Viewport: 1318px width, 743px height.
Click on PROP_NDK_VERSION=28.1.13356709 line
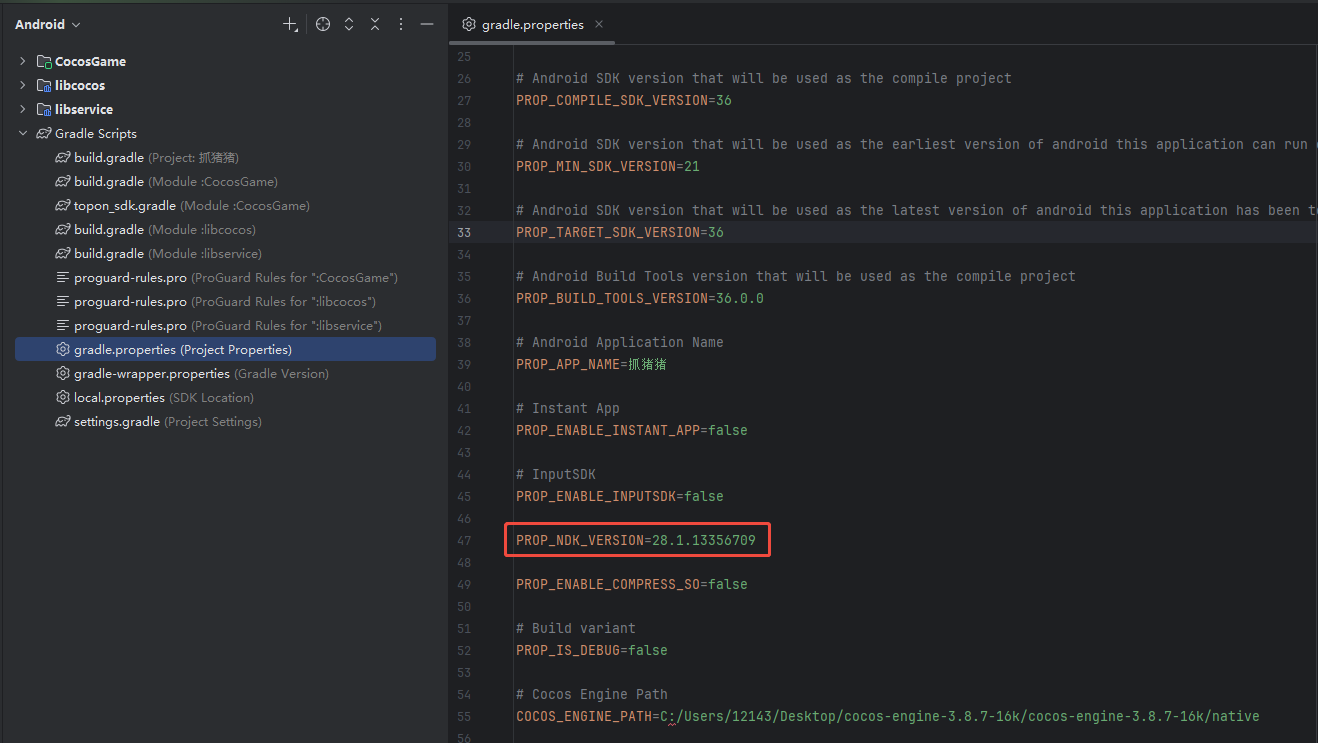636,540
